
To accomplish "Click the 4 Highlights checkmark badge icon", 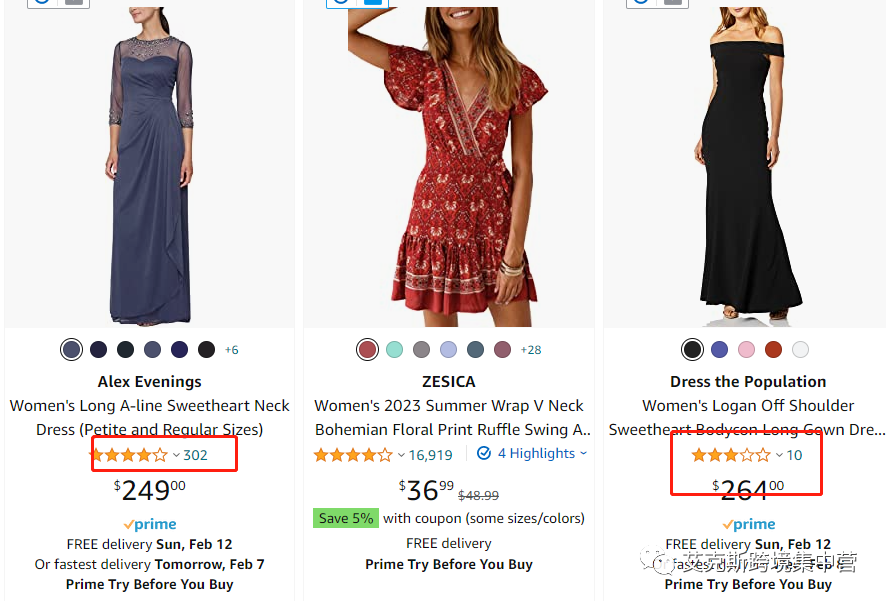I will tap(484, 454).
